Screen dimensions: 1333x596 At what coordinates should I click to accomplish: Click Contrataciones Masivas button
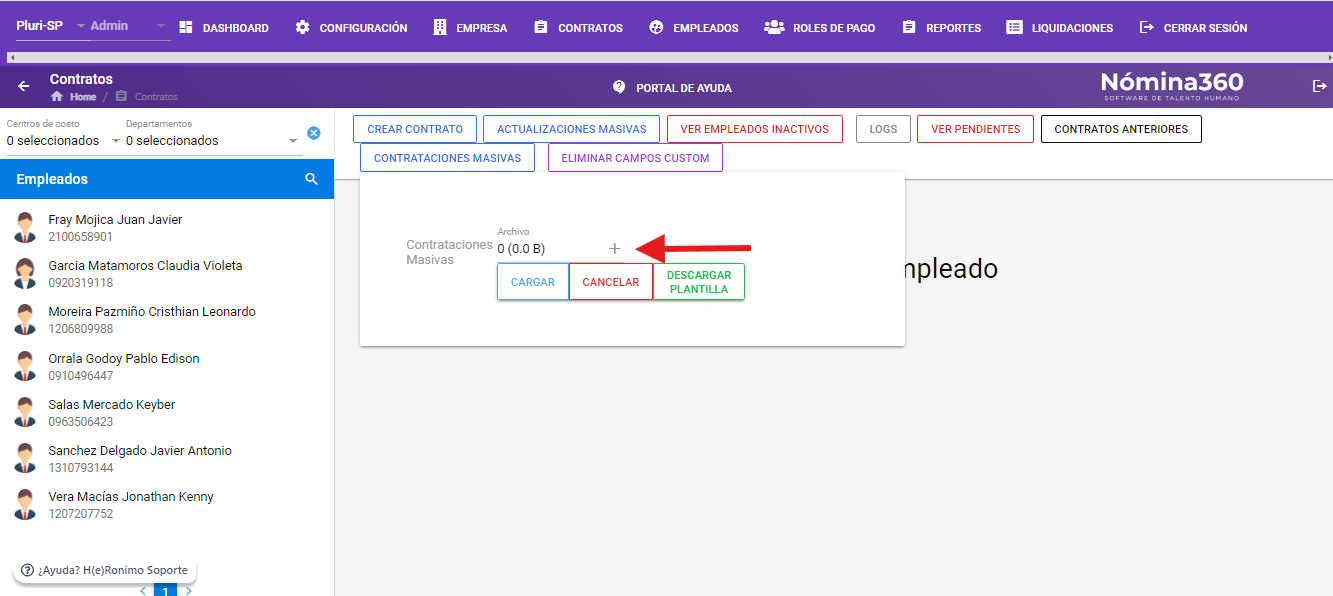[x=447, y=158]
